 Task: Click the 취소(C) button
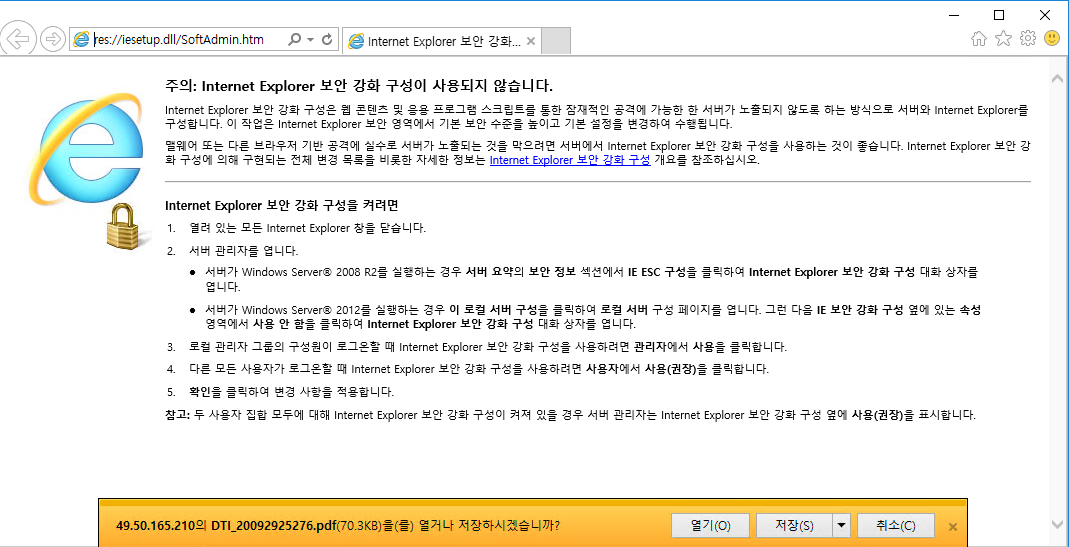896,526
